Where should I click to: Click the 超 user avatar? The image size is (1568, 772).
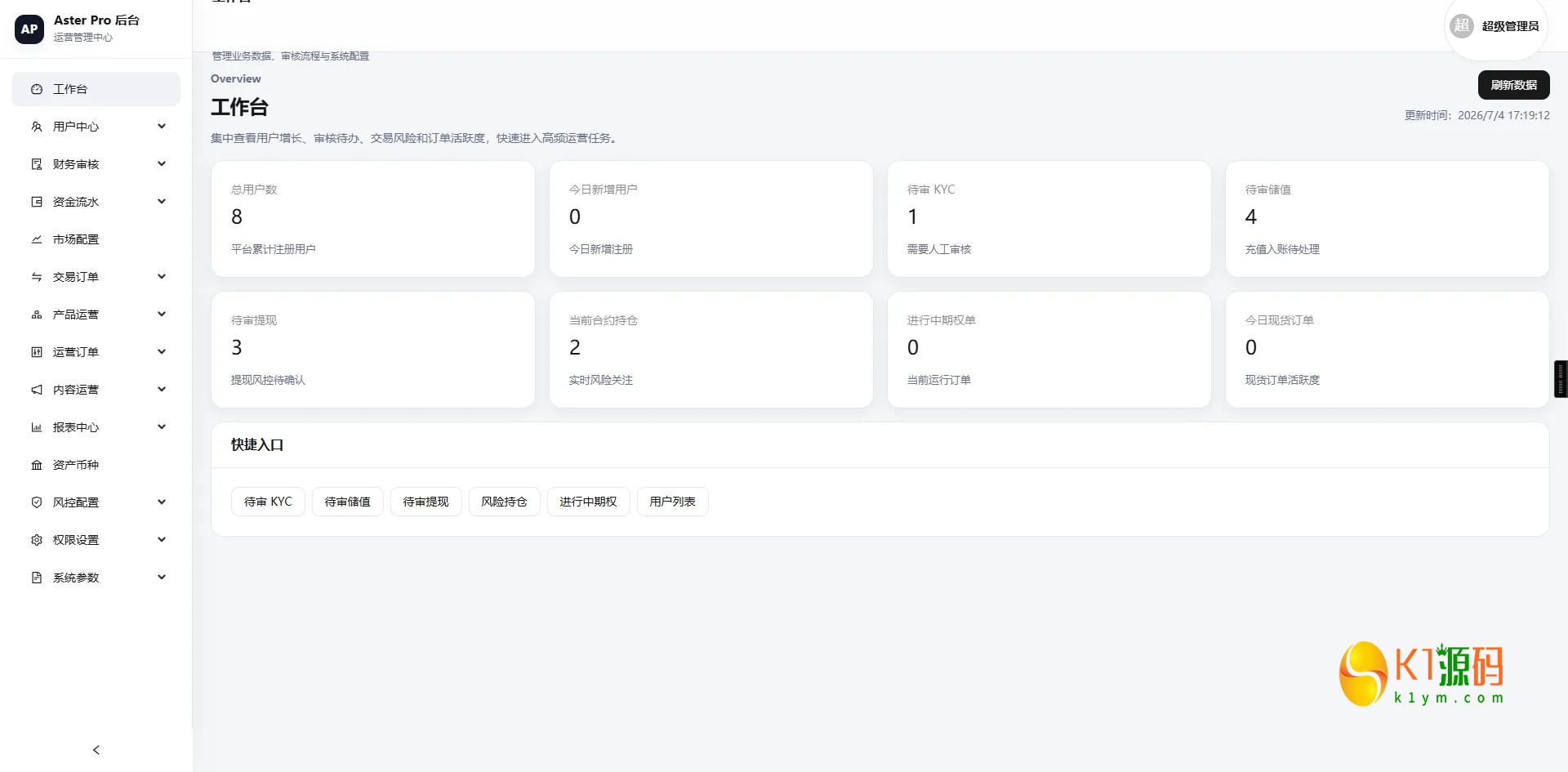[x=1462, y=26]
